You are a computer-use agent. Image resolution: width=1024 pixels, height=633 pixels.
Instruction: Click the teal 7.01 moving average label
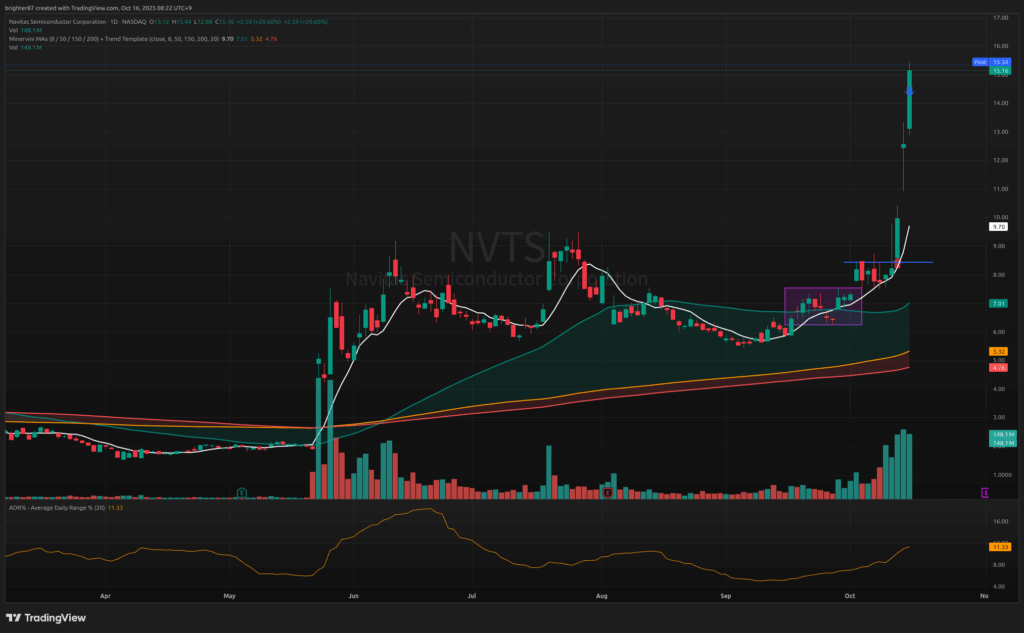[x=998, y=303]
